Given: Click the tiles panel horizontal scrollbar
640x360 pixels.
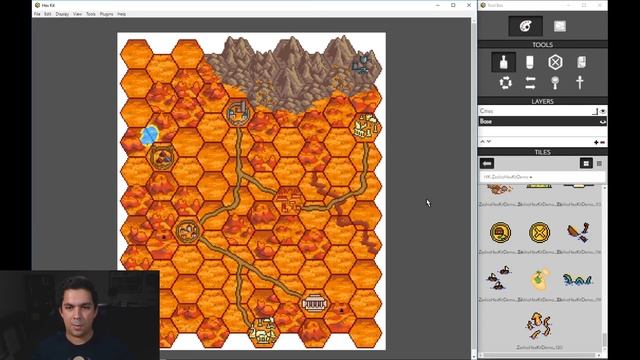Looking at the screenshot, I should point(540,355).
